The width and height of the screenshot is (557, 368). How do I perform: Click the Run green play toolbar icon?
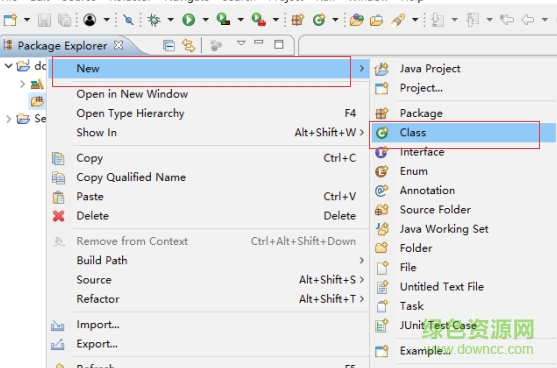click(x=189, y=20)
